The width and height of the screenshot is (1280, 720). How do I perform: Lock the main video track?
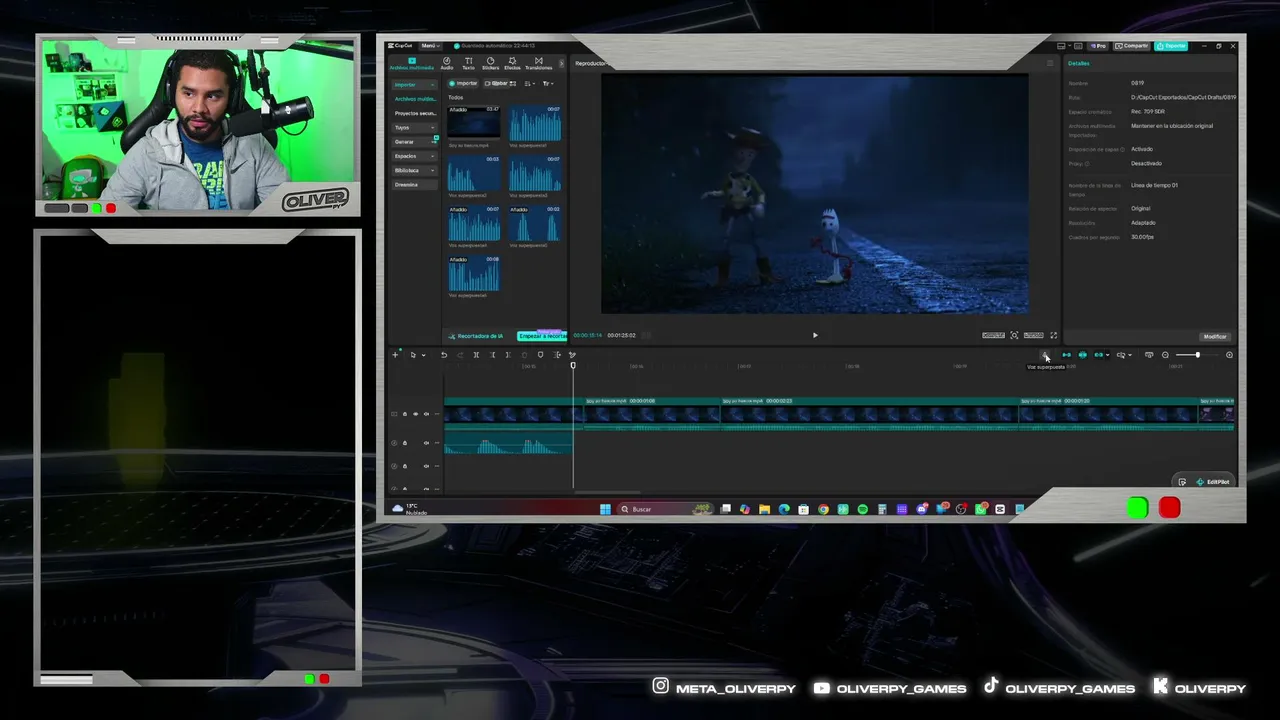tap(405, 414)
